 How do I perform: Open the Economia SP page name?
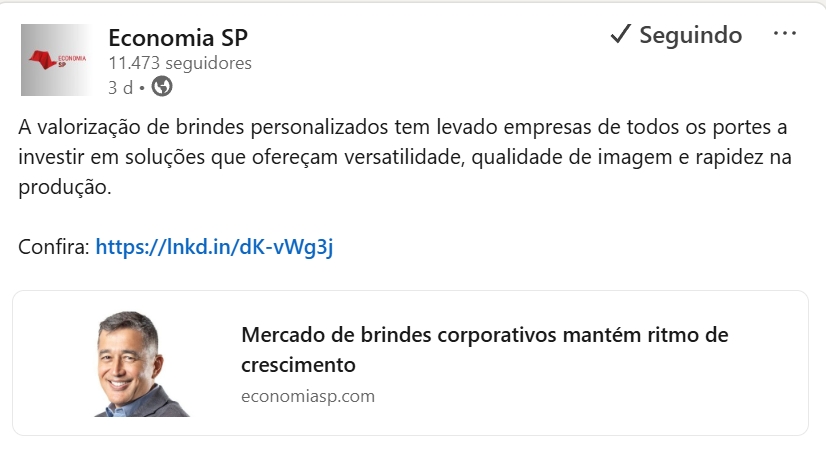click(177, 38)
